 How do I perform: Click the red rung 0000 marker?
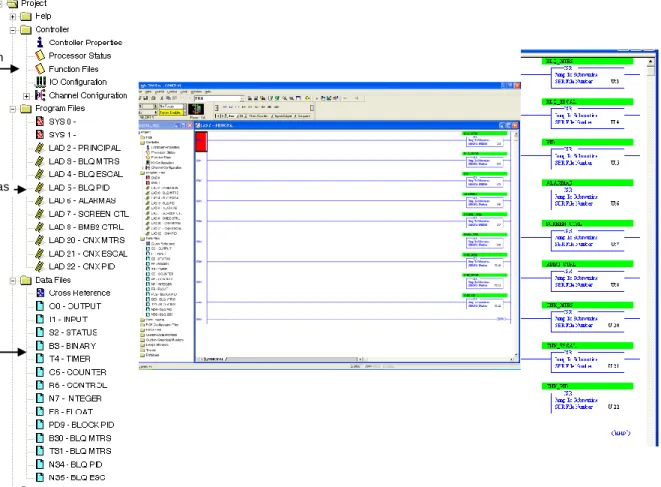pos(201,142)
